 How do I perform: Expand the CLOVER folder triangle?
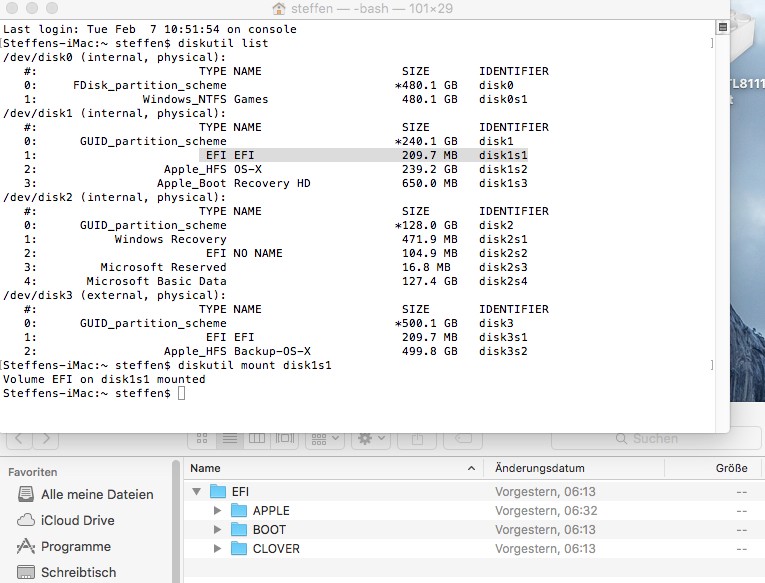click(218, 549)
